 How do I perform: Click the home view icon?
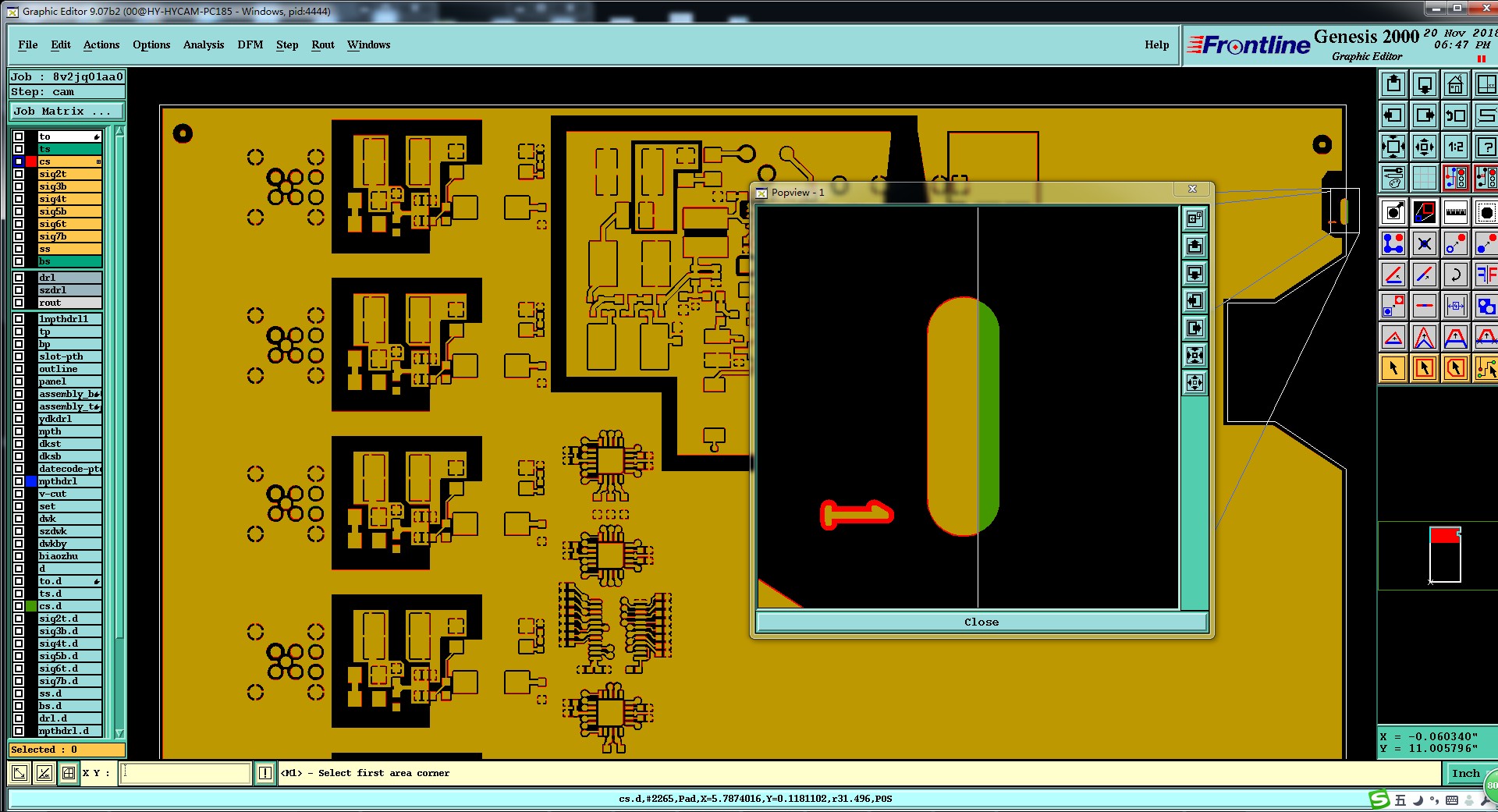1455,83
